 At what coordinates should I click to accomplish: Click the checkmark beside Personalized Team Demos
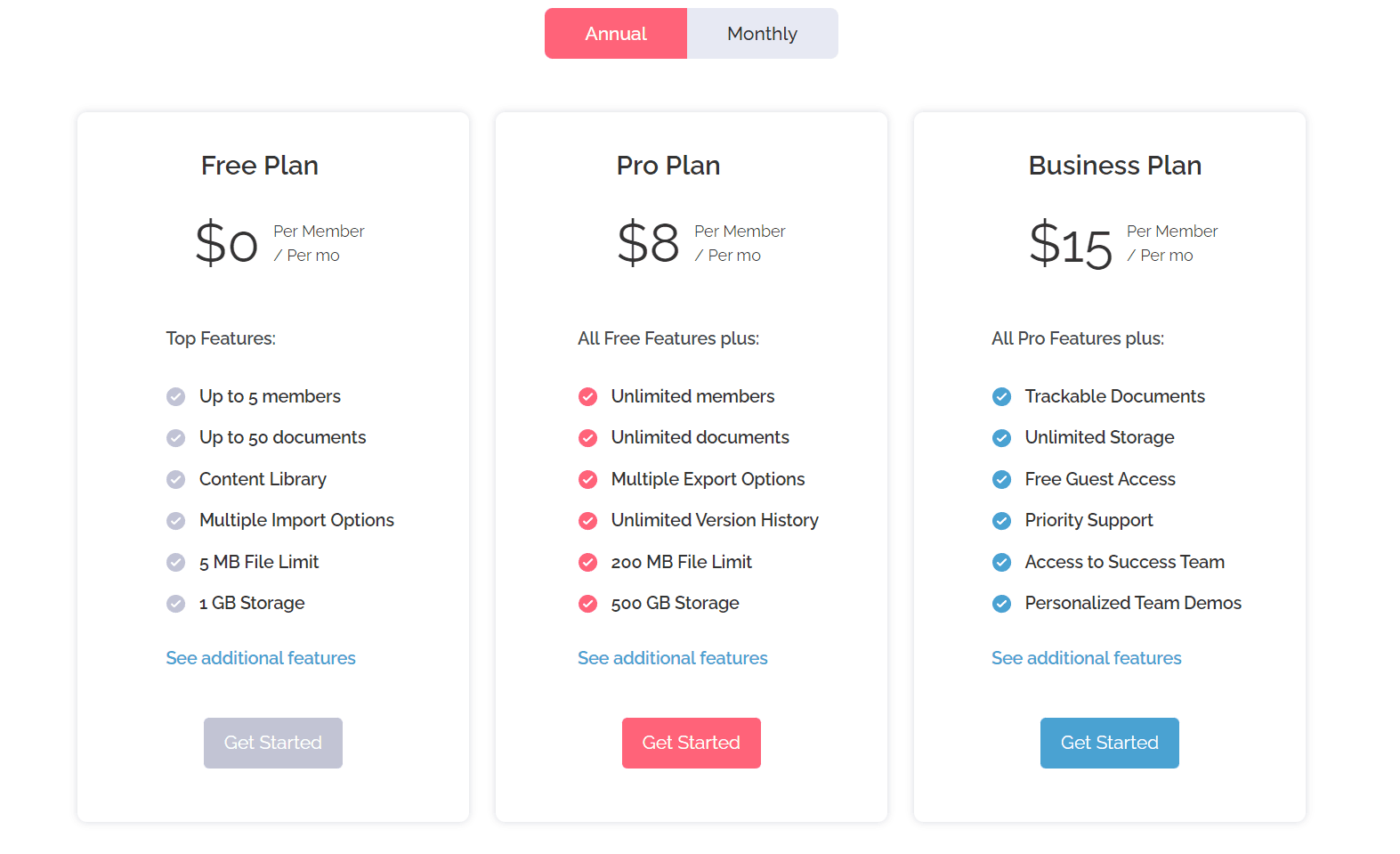point(1001,604)
